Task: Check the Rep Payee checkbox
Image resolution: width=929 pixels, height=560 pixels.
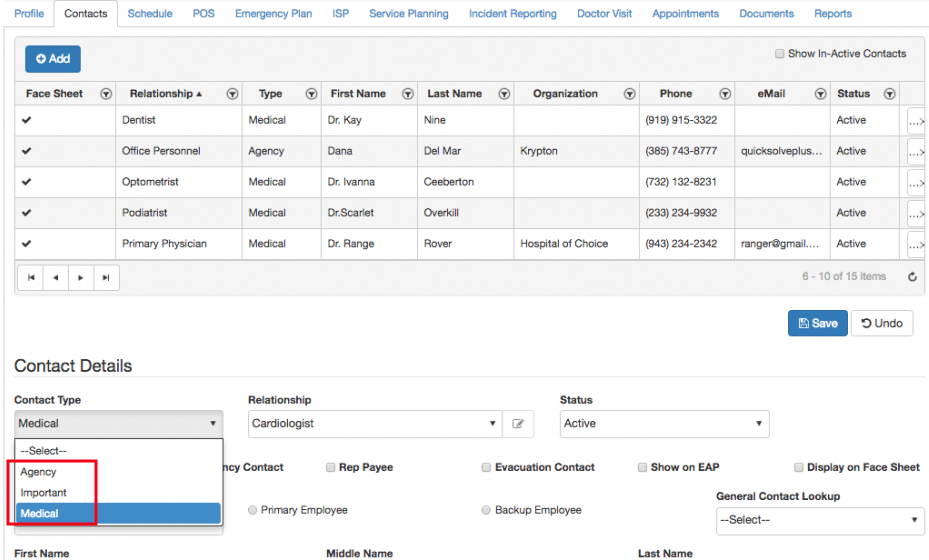Action: [x=331, y=467]
